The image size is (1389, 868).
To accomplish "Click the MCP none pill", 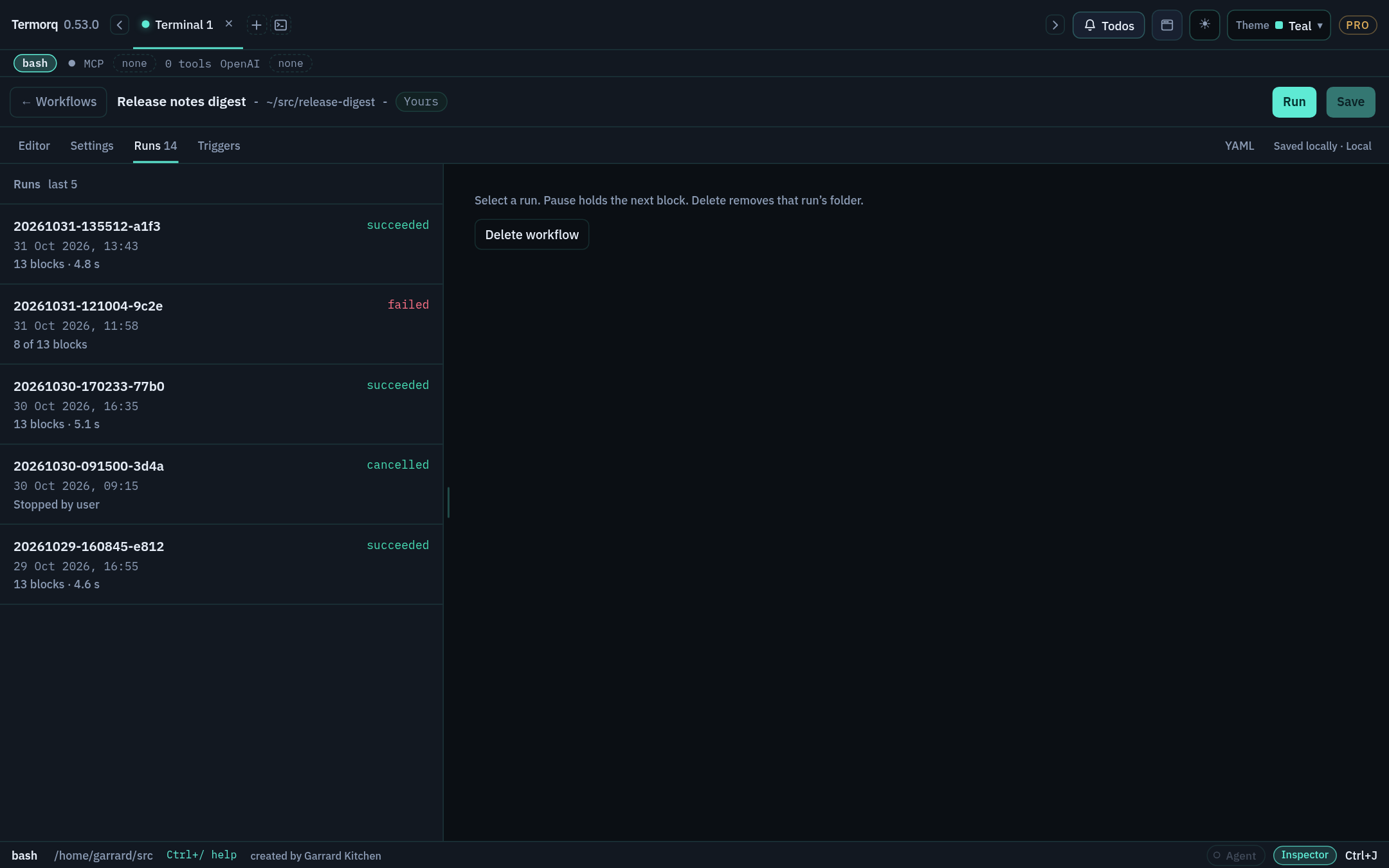I will click(x=134, y=63).
